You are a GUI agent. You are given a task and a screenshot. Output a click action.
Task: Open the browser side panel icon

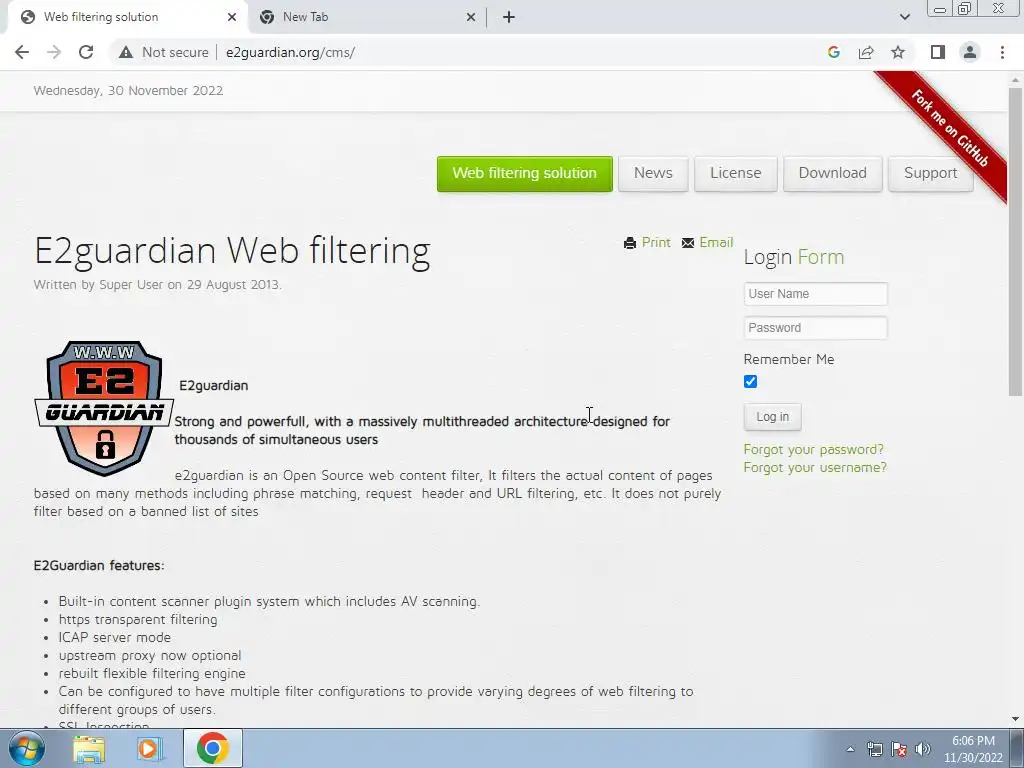tap(938, 52)
